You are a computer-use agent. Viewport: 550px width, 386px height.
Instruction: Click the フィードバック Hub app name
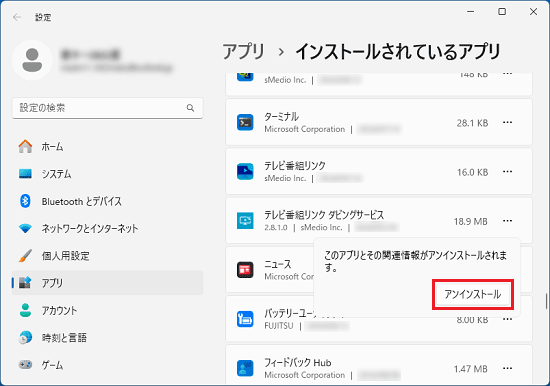[297, 362]
